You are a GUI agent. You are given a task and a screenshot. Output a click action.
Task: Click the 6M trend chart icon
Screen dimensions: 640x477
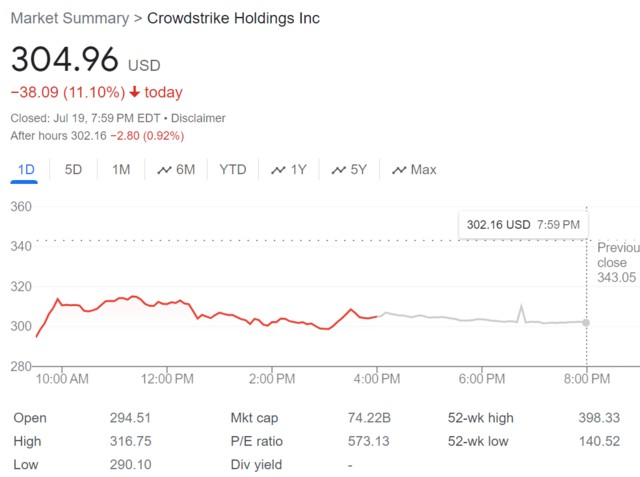(165, 171)
